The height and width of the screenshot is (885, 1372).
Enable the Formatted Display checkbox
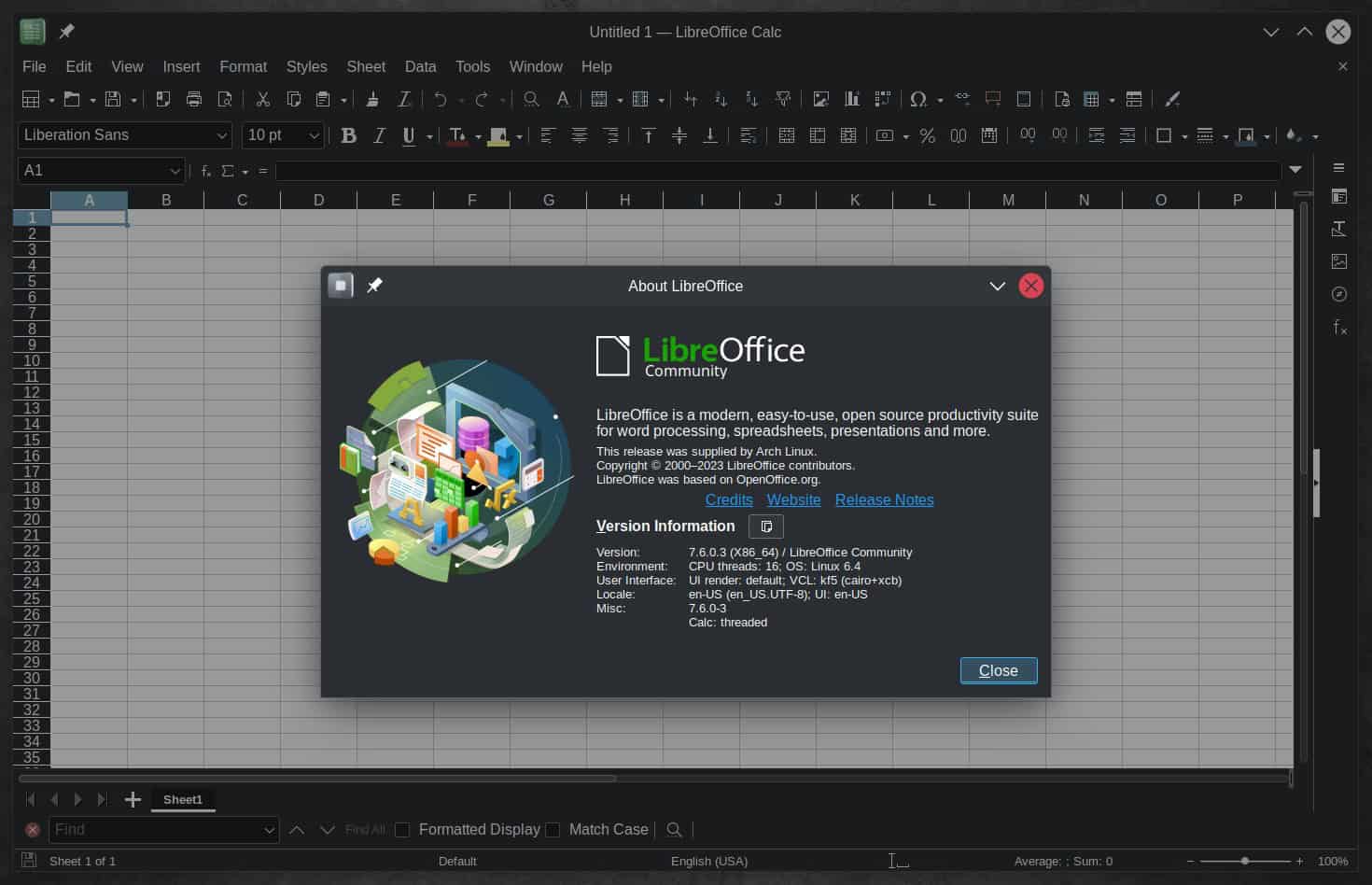point(402,830)
